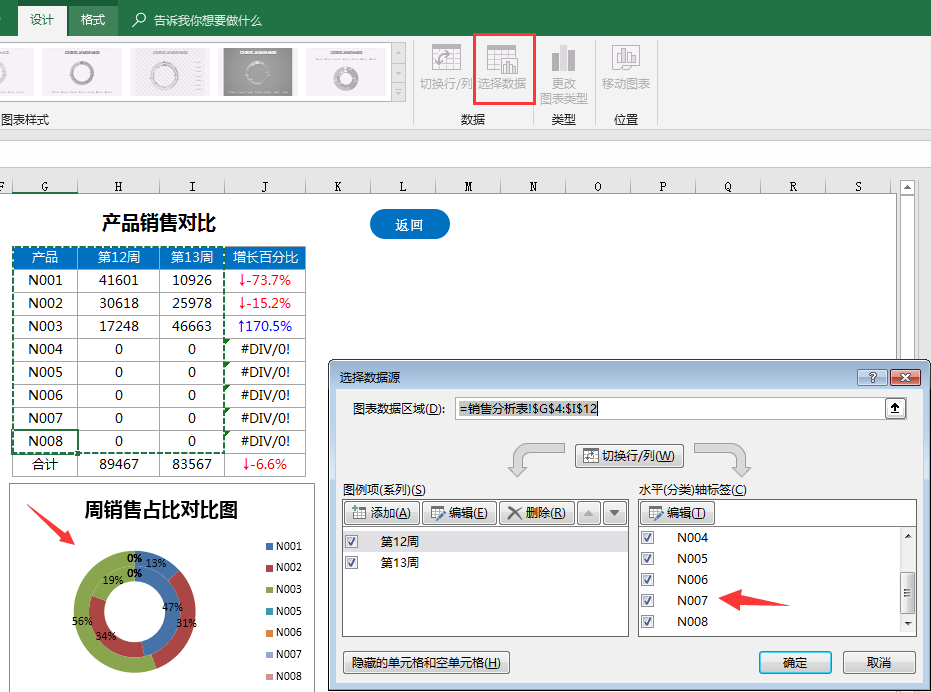Uncheck the N004 category checkbox

648,537
